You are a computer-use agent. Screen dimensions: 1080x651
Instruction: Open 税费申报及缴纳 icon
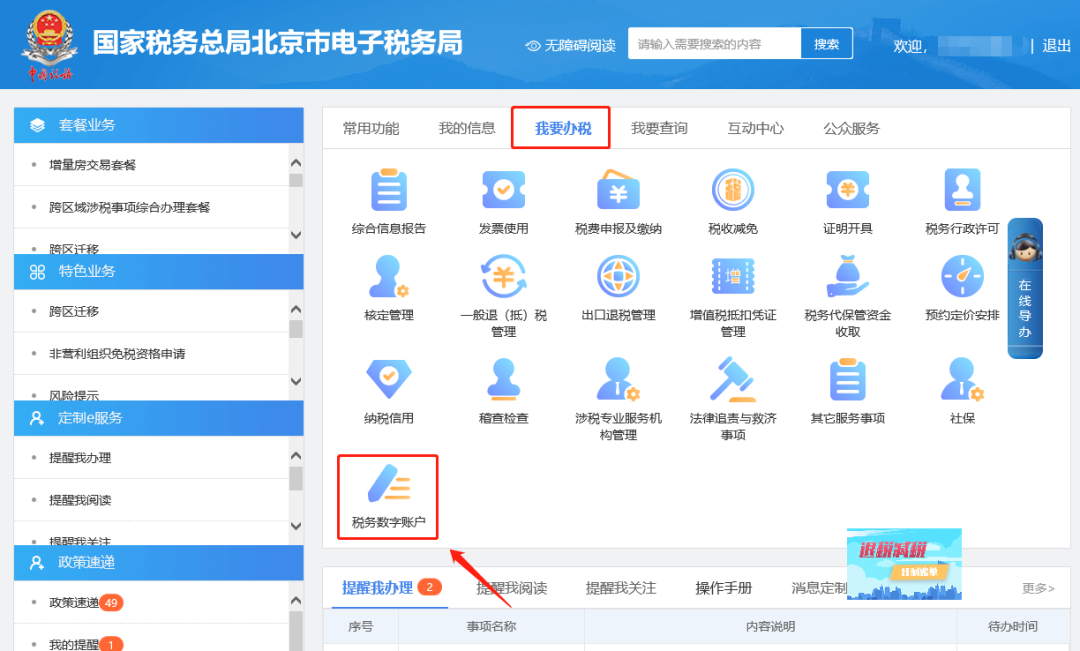[x=618, y=190]
